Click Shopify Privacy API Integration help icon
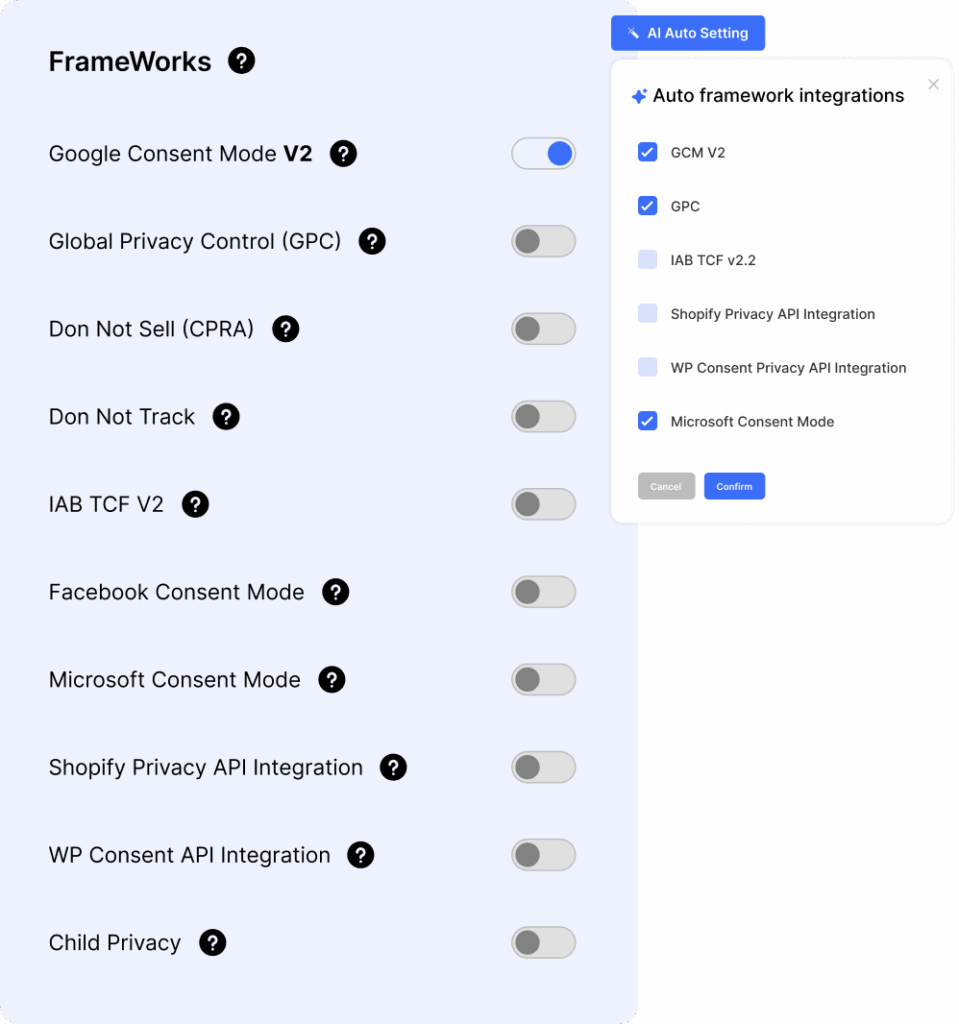Viewport: 959px width, 1024px height. click(393, 767)
